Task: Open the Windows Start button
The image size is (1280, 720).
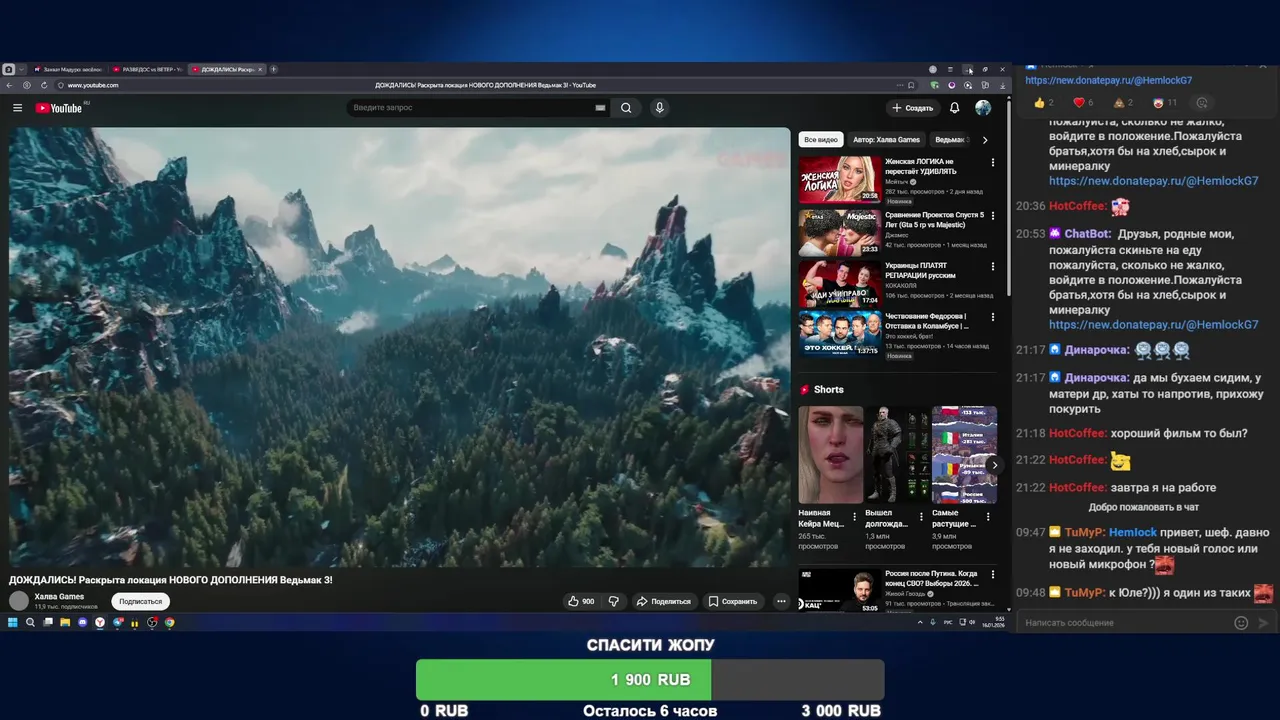Action: point(13,622)
